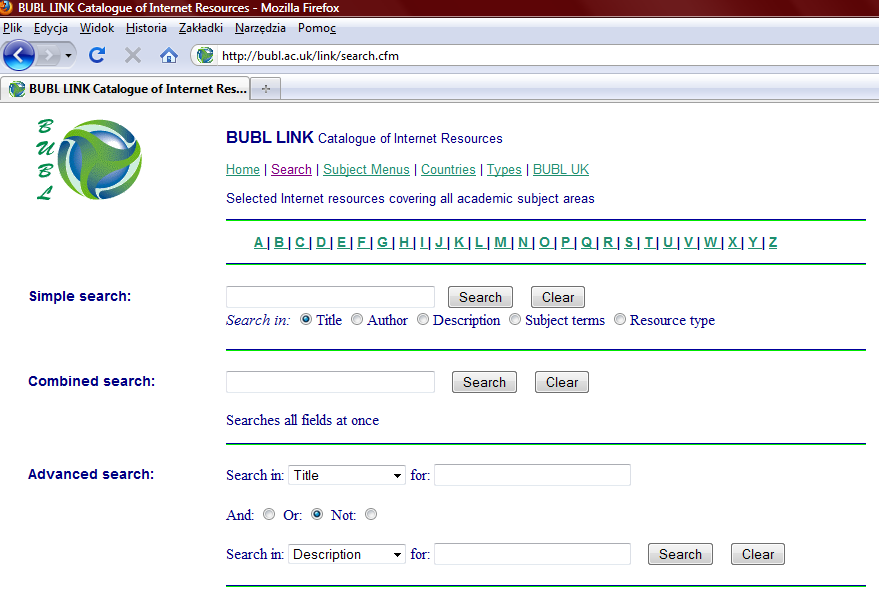Open the Historia menu
Screen dimensions: 879x591
pos(146,28)
